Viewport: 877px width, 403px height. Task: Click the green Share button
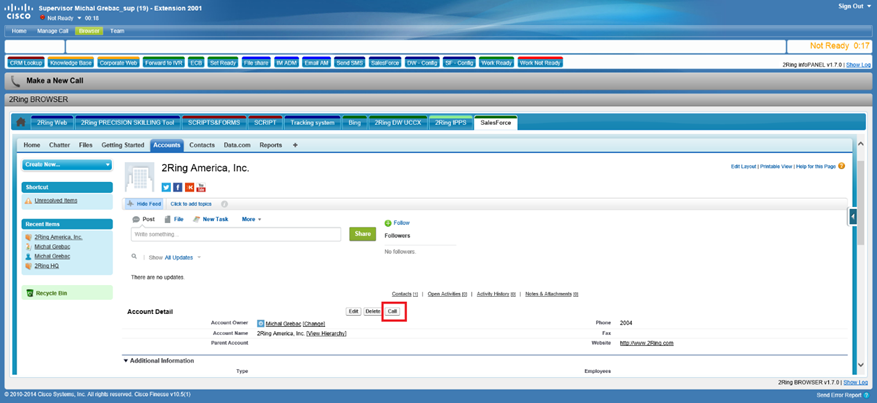[x=362, y=234]
